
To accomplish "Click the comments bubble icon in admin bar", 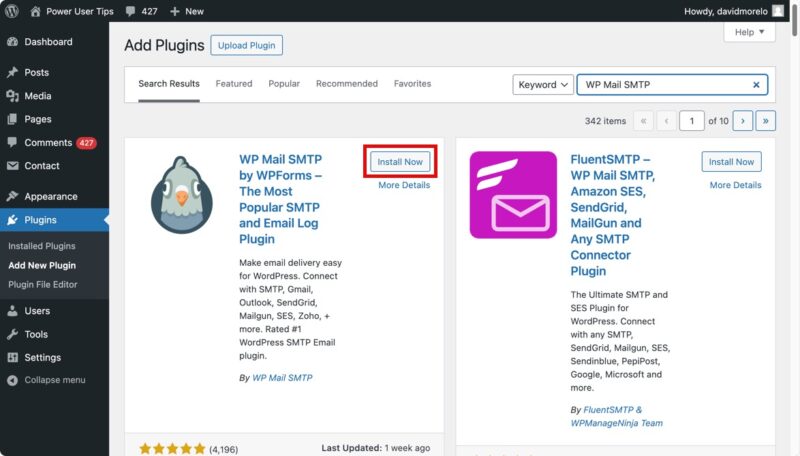I will tap(131, 11).
